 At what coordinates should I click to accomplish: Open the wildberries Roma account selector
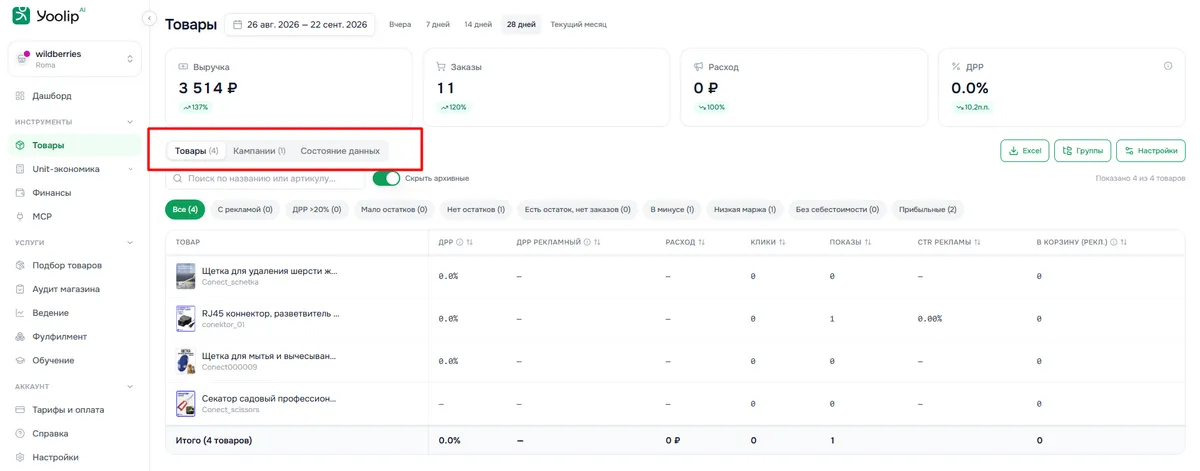click(x=75, y=58)
